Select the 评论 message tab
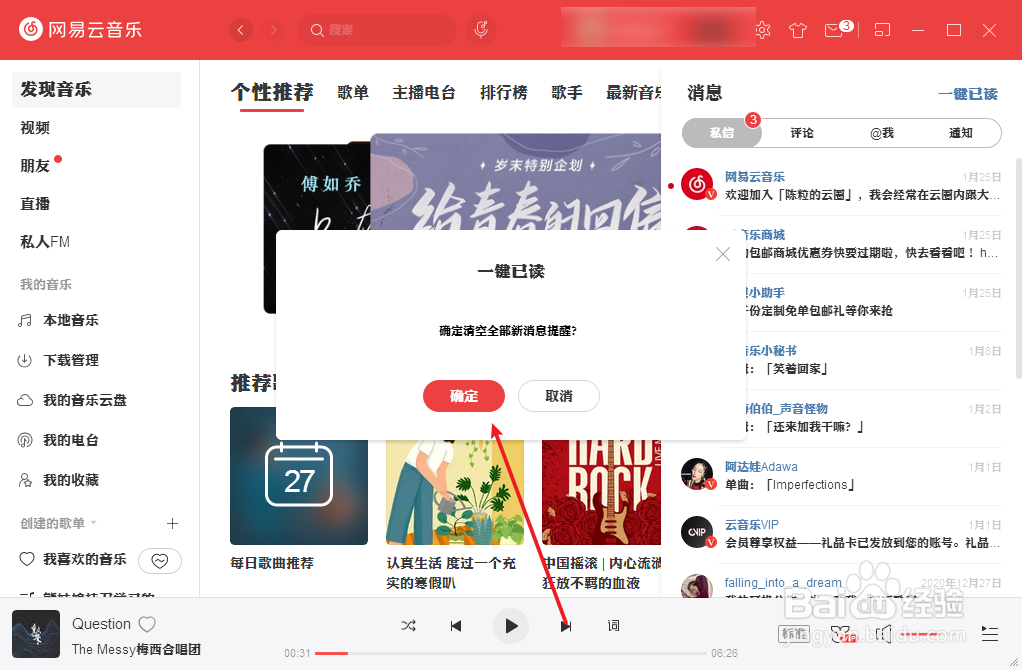 point(802,133)
